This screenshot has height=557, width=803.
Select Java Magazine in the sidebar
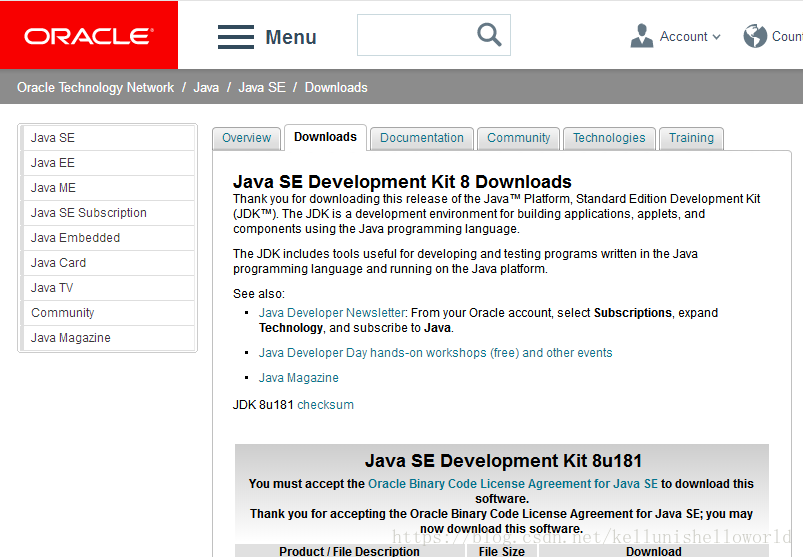pyautogui.click(x=109, y=338)
